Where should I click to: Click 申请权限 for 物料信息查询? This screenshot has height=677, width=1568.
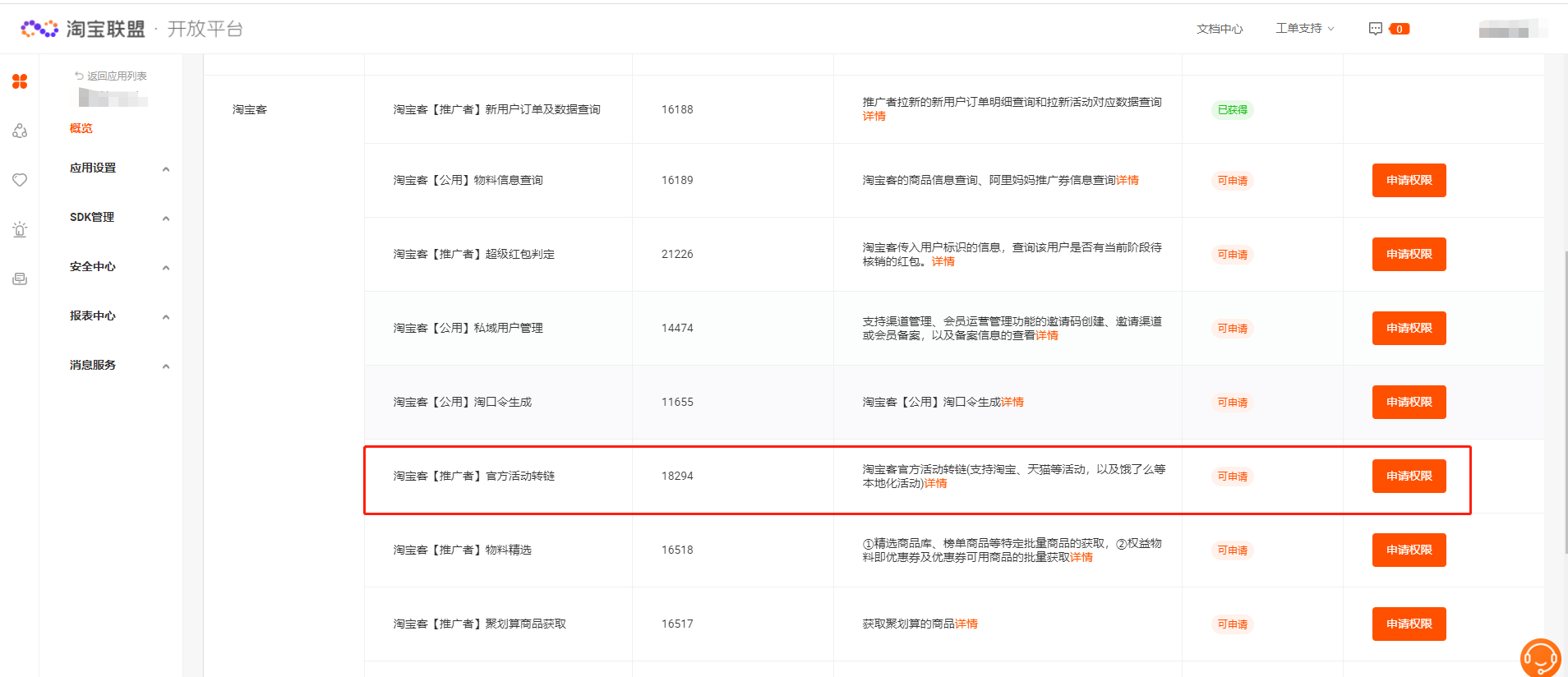(x=1409, y=180)
